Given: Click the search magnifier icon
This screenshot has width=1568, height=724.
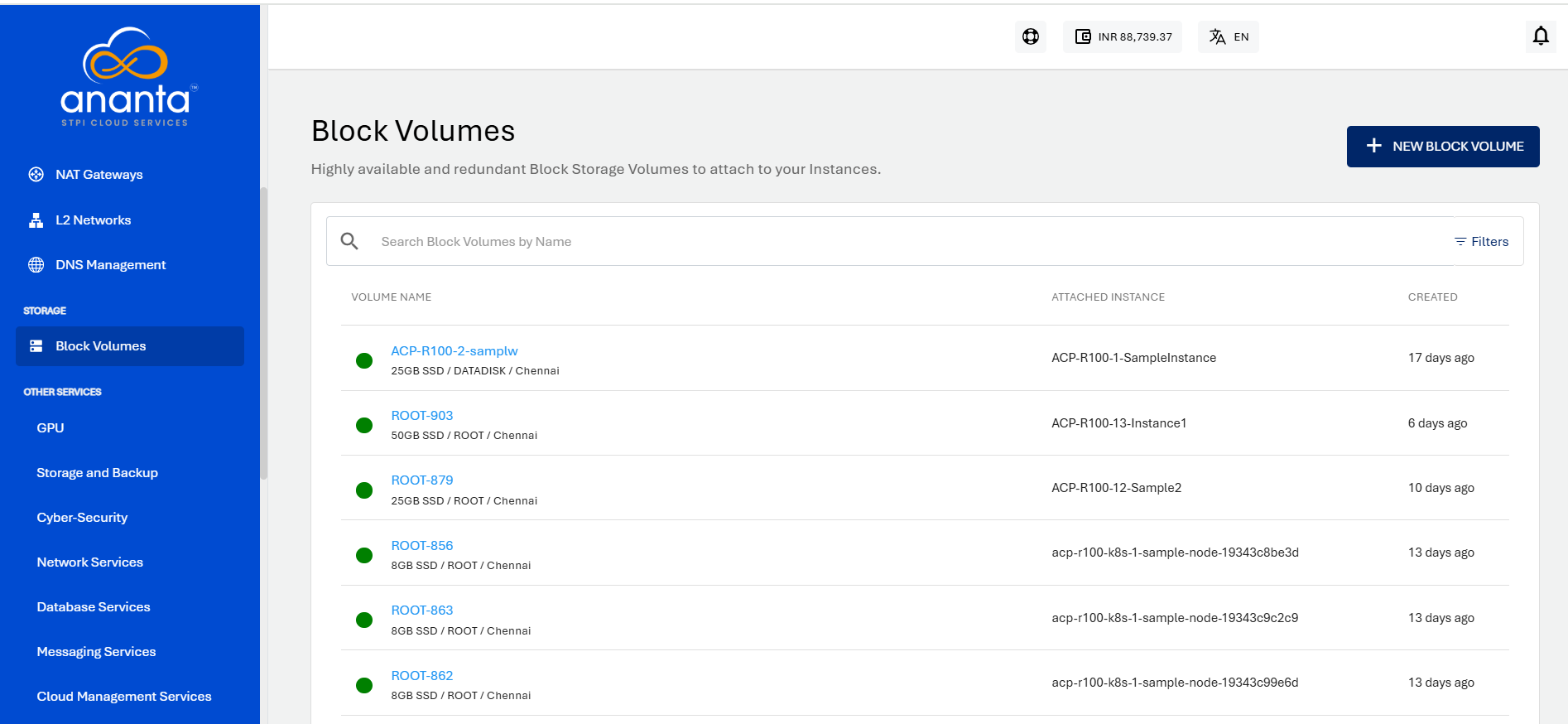Looking at the screenshot, I should tap(349, 241).
